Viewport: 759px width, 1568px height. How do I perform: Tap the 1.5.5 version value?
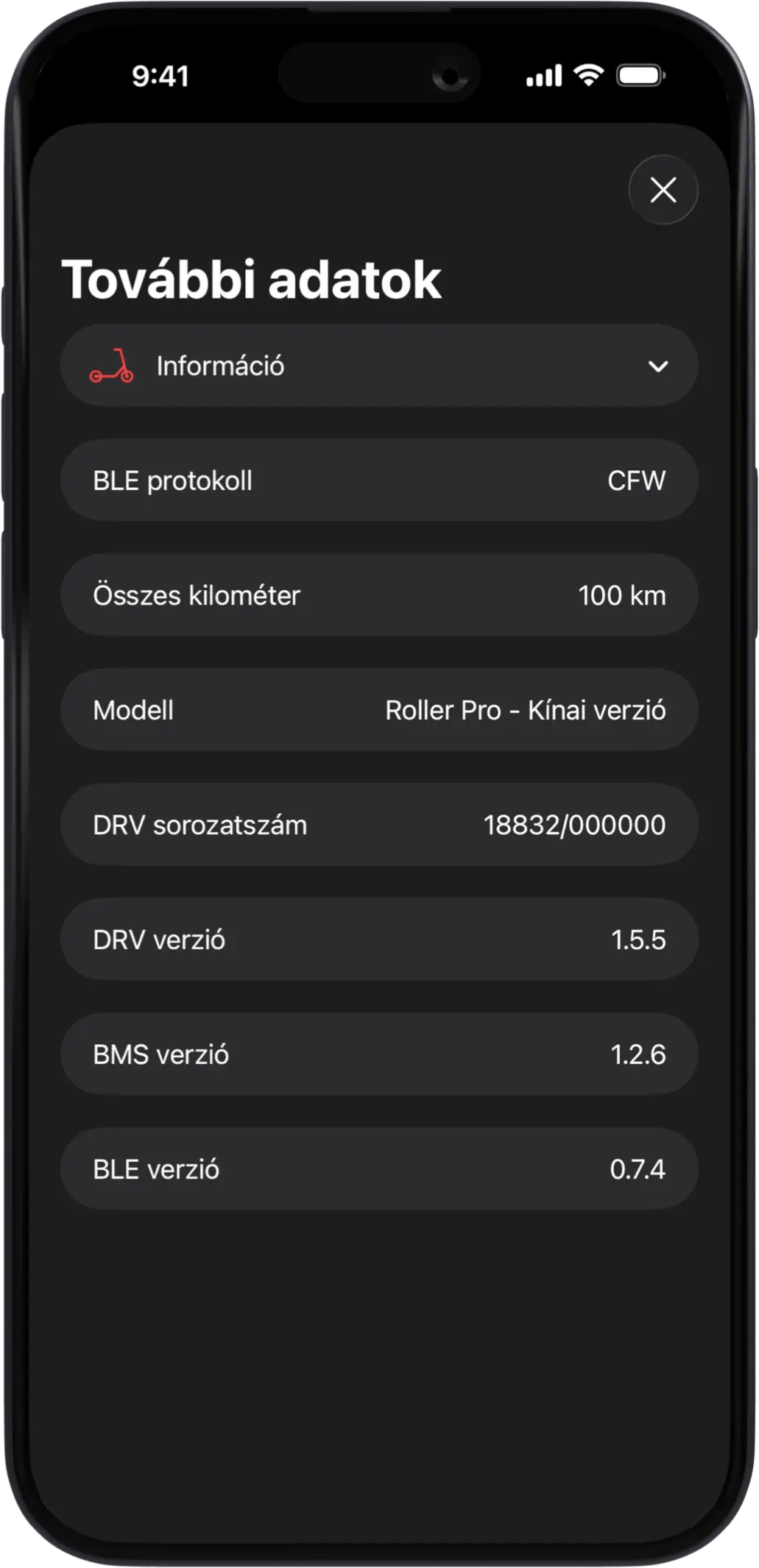click(638, 940)
